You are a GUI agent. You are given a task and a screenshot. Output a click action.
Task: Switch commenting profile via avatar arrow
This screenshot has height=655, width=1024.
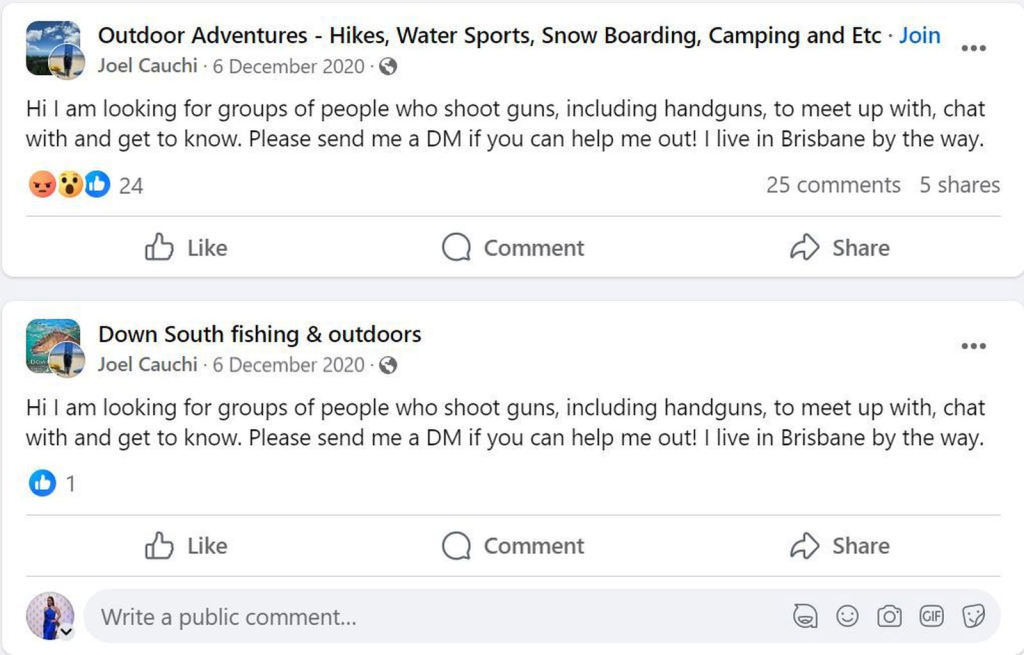(x=67, y=631)
